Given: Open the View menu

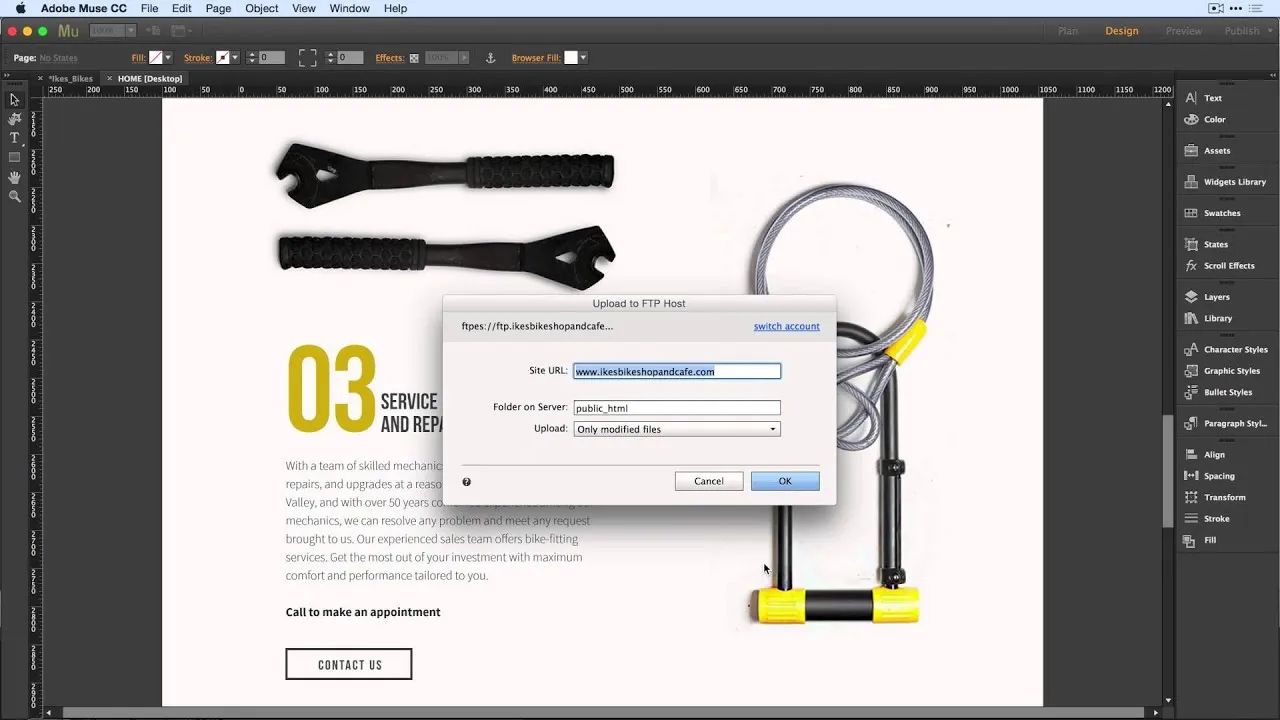Looking at the screenshot, I should point(304,8).
